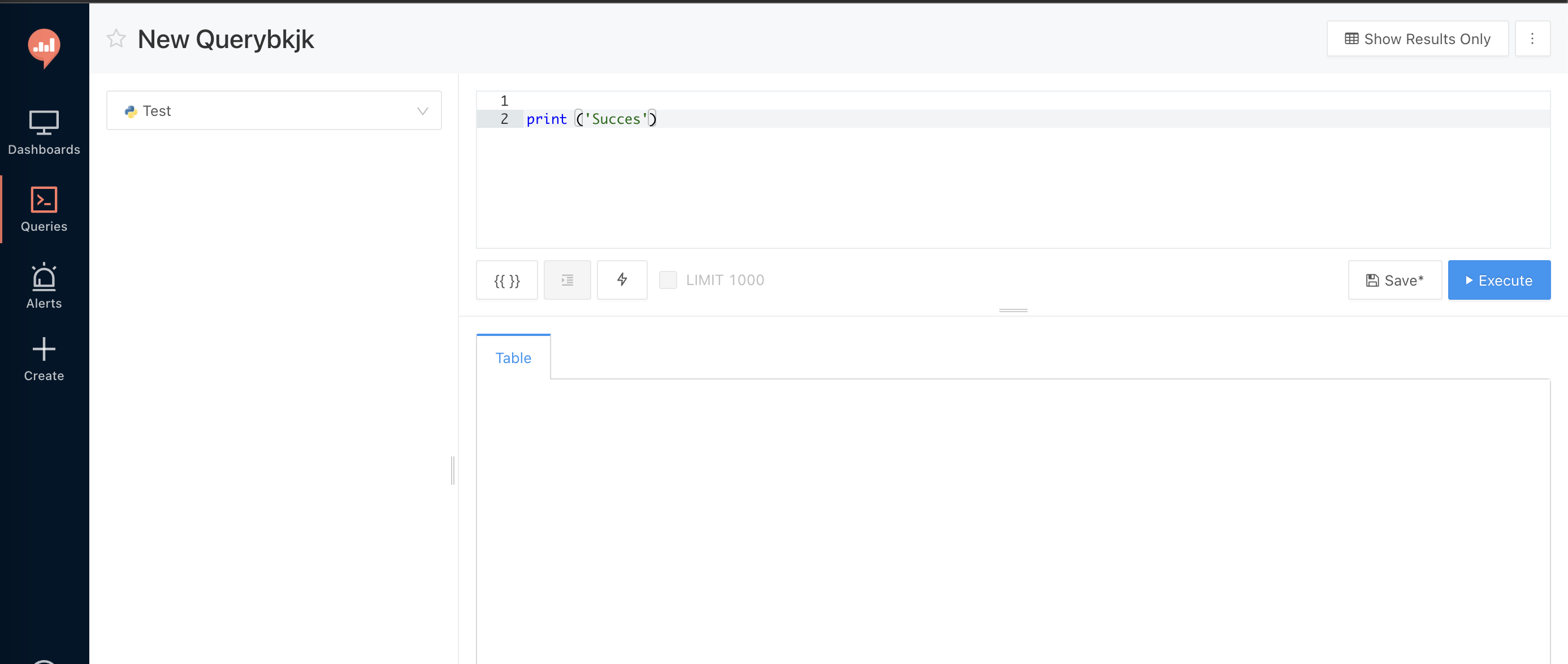Viewport: 1568px width, 664px height.
Task: Click Show Results Only button
Action: [x=1417, y=39]
